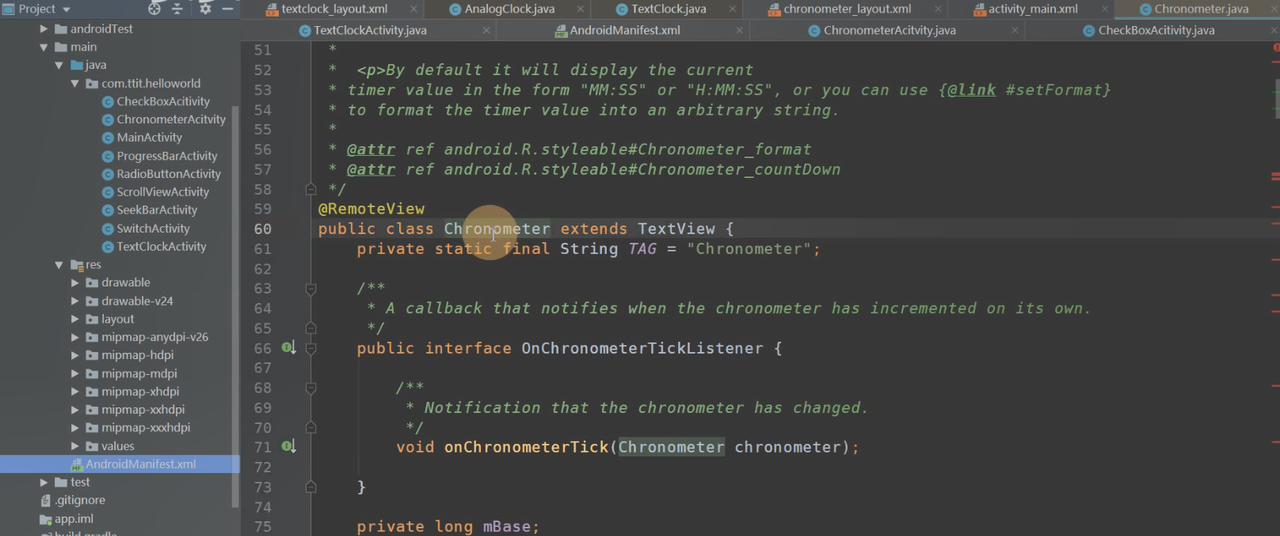The image size is (1280, 536).
Task: Open ChronometerAcitvity.java tab
Action: point(889,30)
